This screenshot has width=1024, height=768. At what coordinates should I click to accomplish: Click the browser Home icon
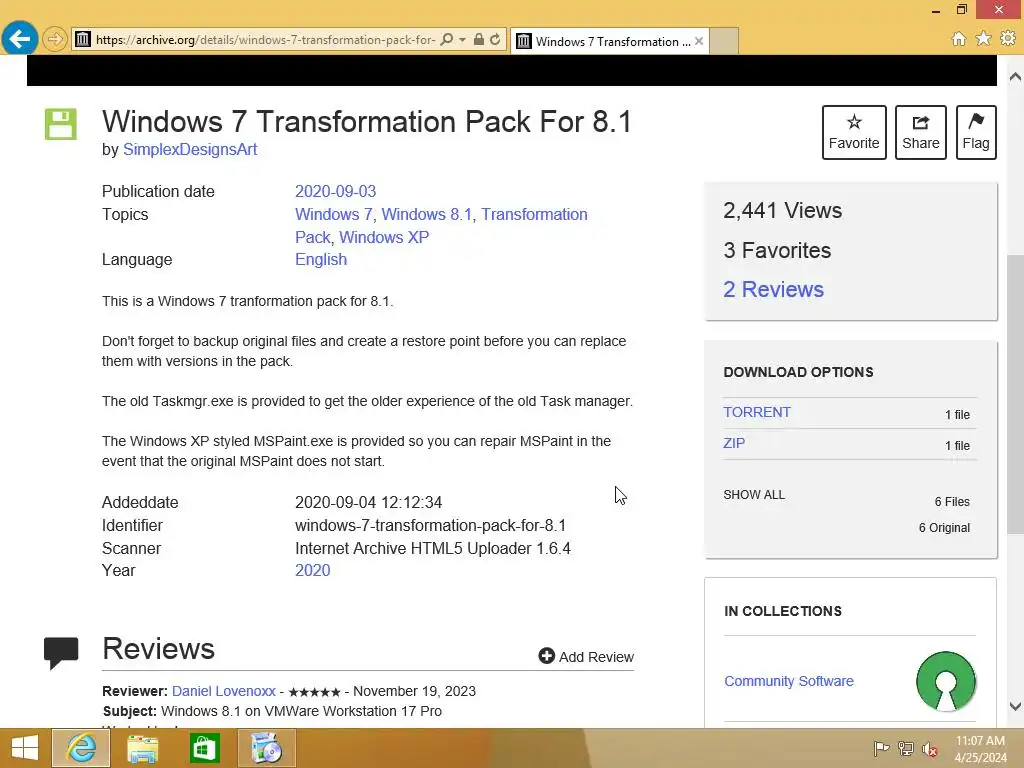coord(959,39)
